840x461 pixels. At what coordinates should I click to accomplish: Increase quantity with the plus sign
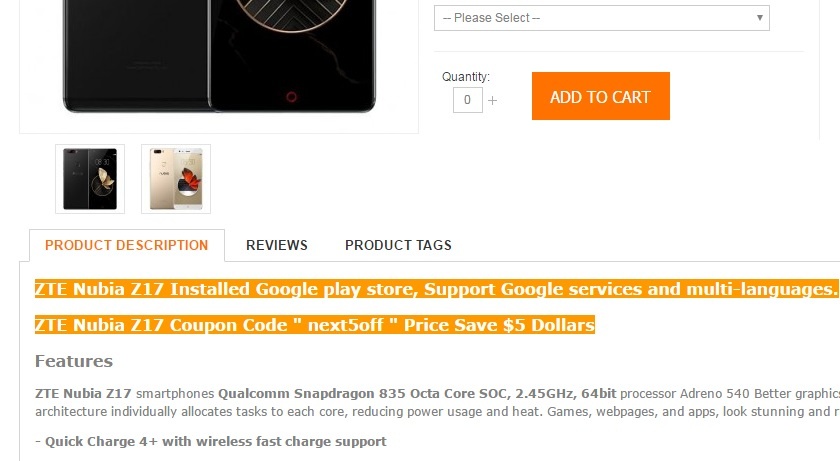[x=492, y=100]
